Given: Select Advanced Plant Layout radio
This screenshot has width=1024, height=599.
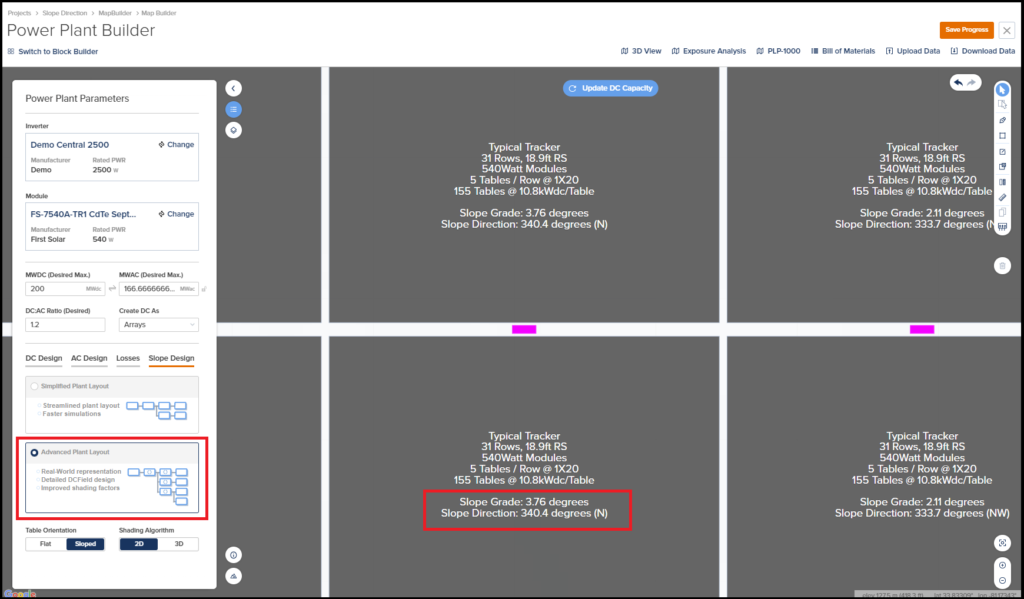Looking at the screenshot, I should click(34, 452).
